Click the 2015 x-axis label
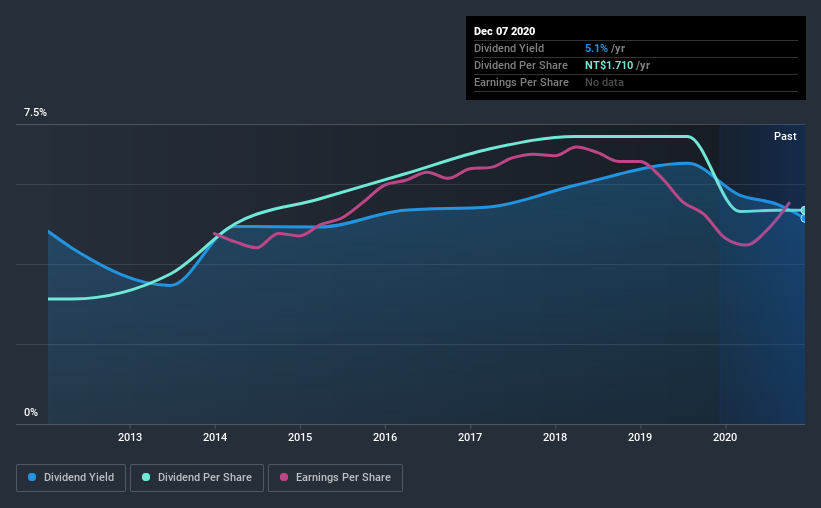This screenshot has height=508, width=821. tap(300, 437)
